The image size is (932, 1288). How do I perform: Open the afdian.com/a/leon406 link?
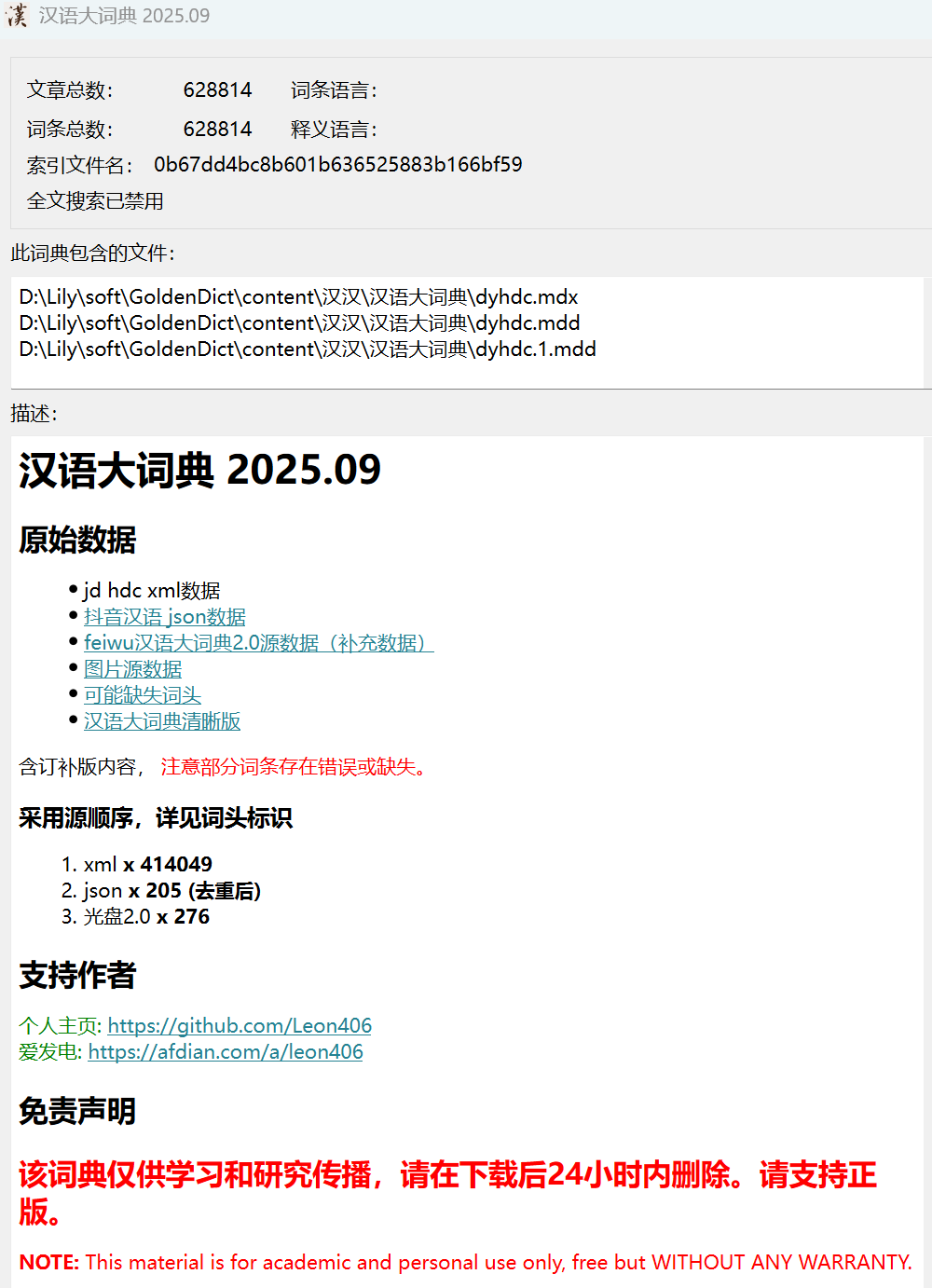point(226,1052)
